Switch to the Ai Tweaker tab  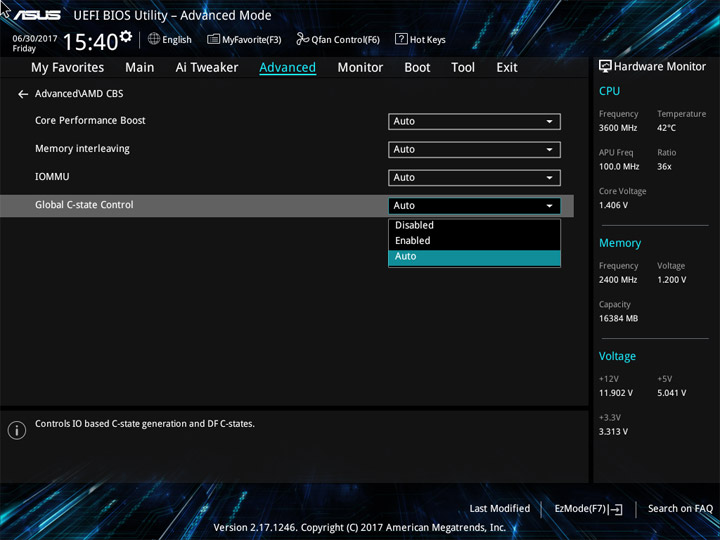tap(207, 68)
